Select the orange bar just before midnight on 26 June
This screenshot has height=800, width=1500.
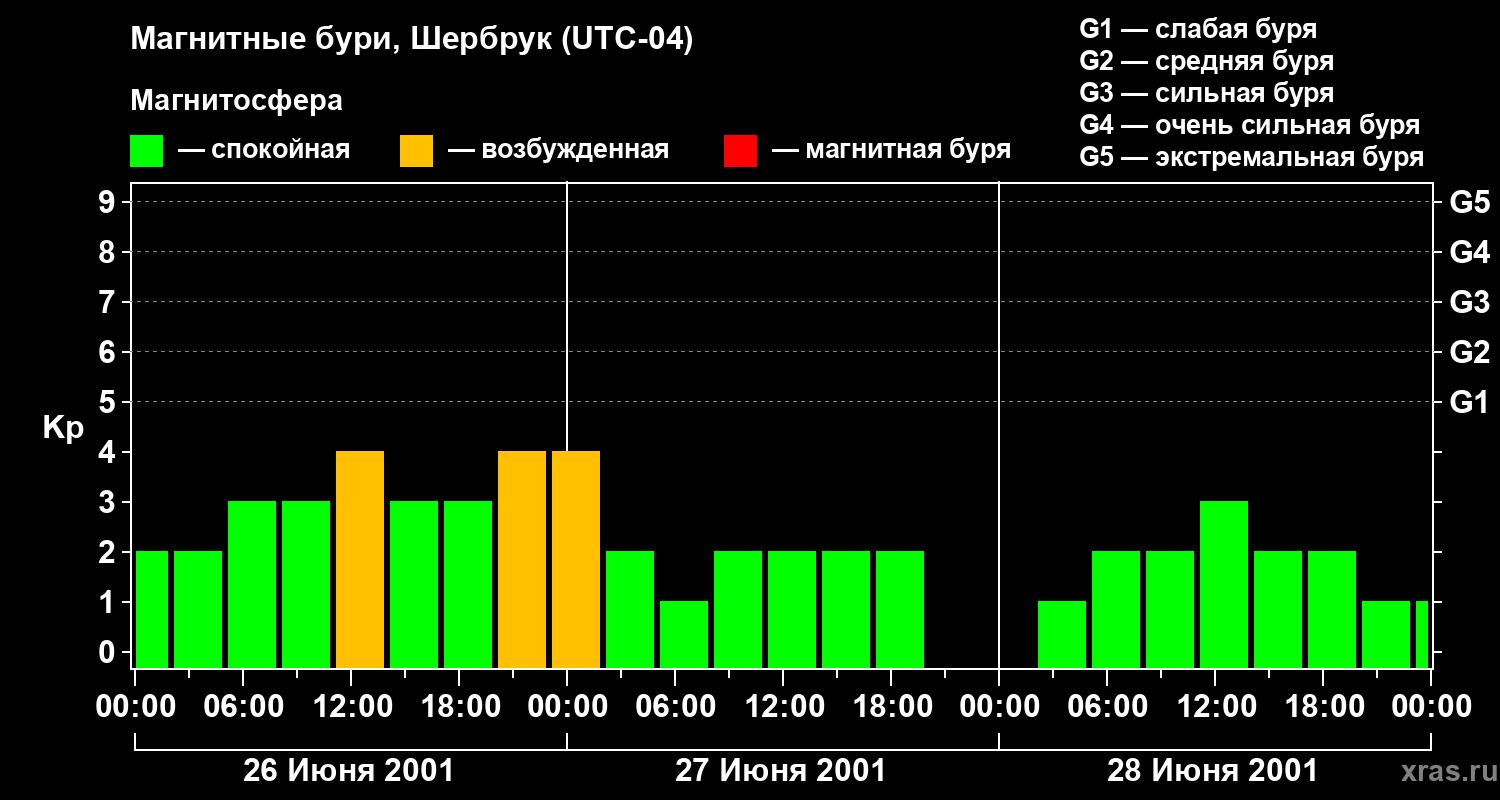coord(522,559)
